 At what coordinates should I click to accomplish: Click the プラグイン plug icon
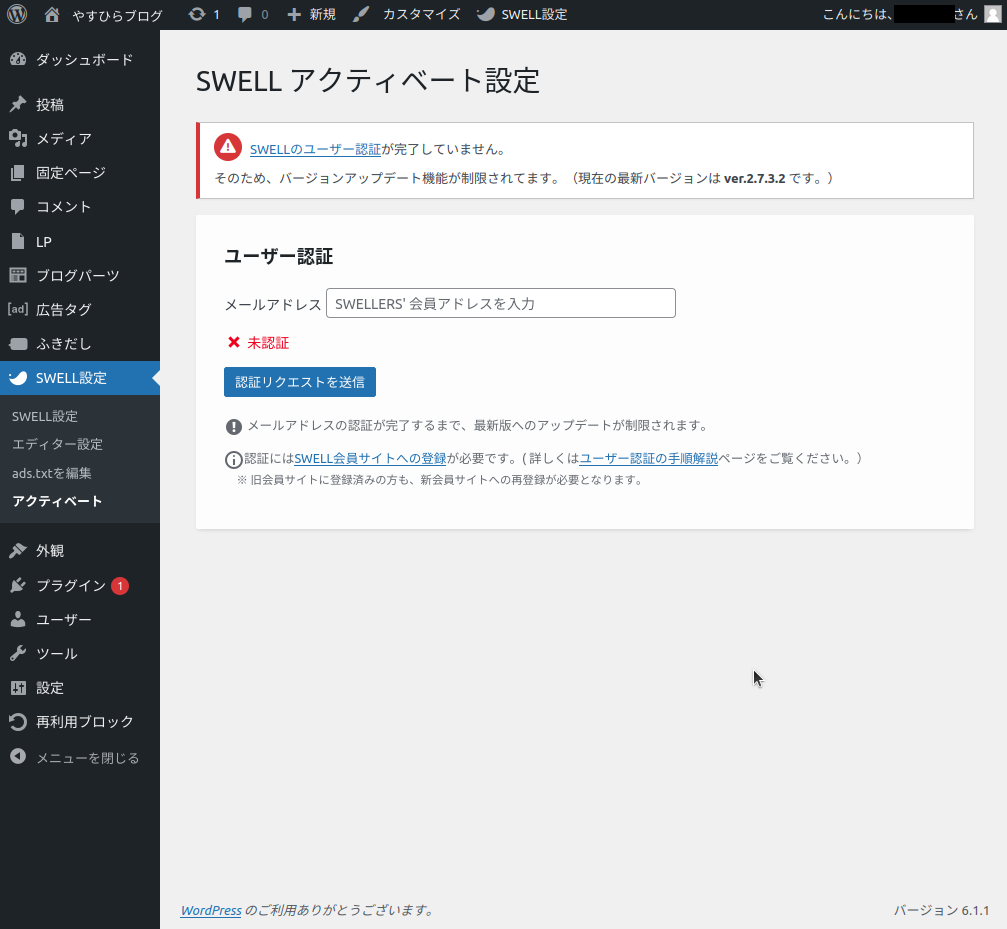tap(18, 585)
